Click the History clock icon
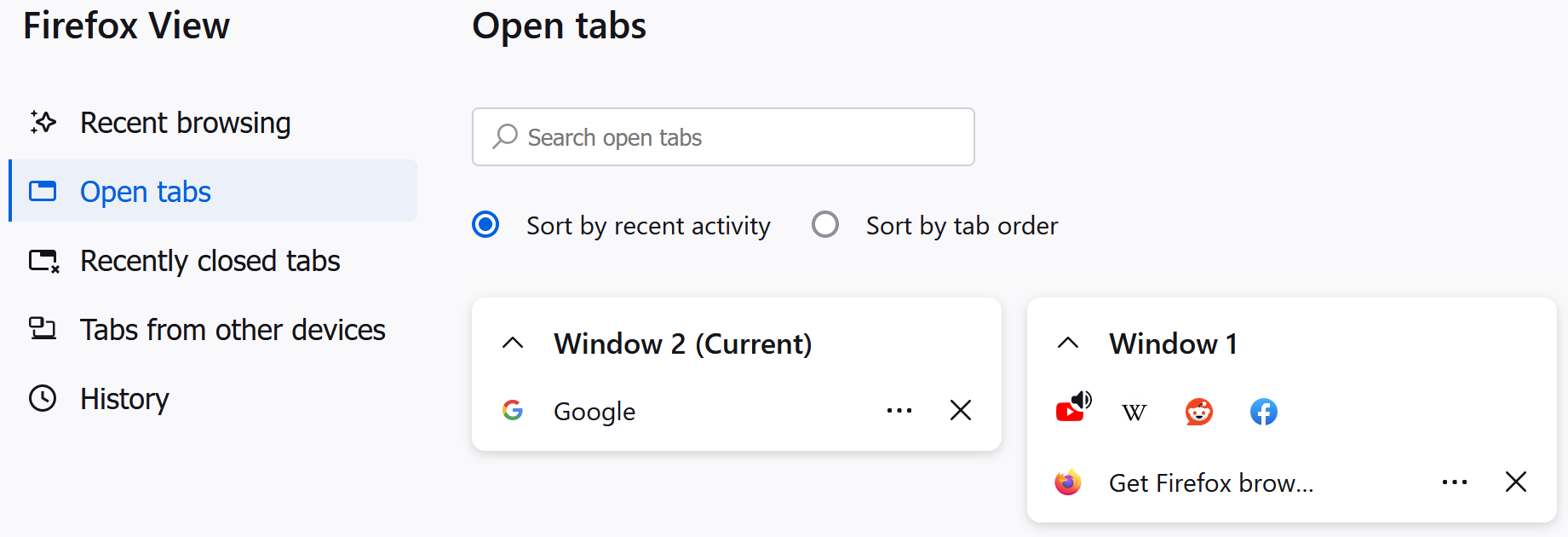The height and width of the screenshot is (537, 1568). click(42, 398)
